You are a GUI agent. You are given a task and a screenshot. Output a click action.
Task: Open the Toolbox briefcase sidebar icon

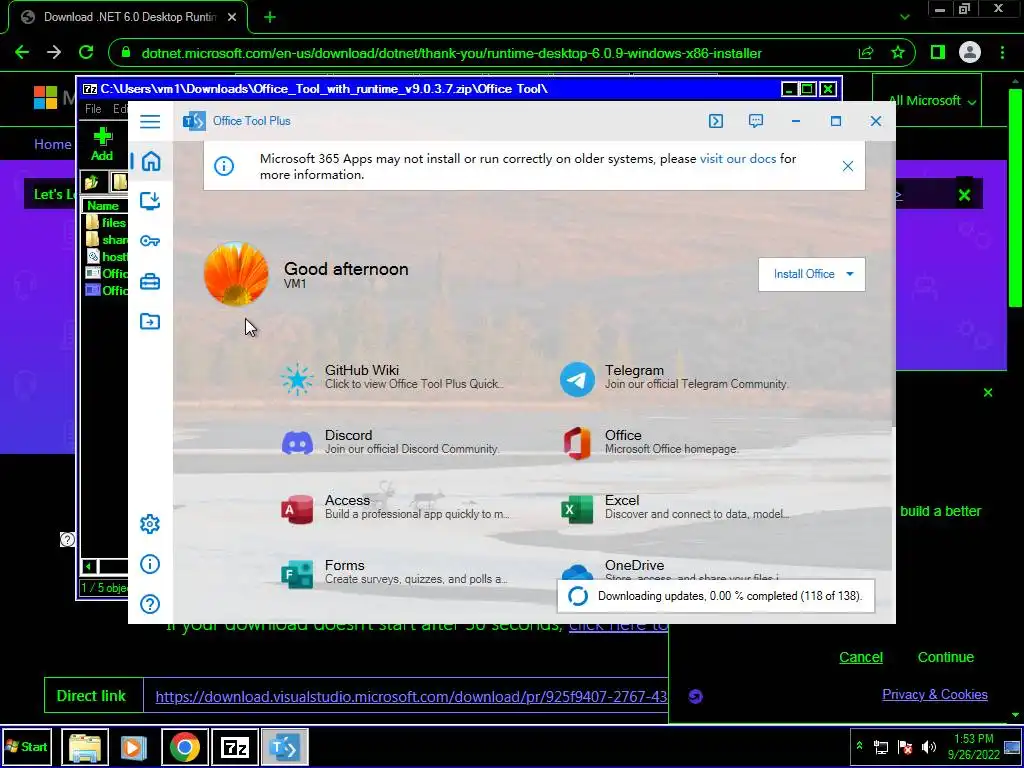tap(150, 281)
